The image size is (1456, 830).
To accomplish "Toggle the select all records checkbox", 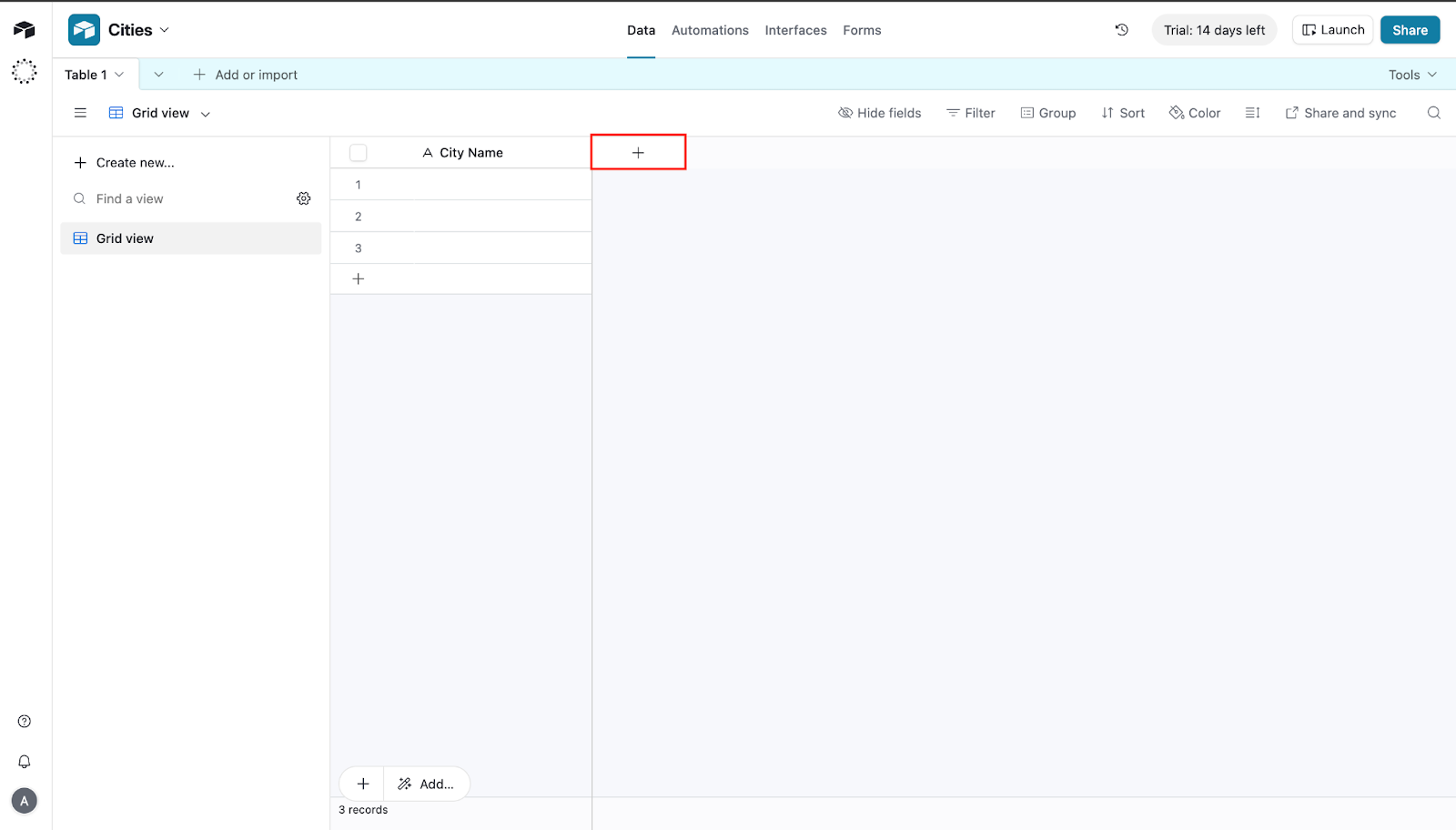I will tap(359, 153).
